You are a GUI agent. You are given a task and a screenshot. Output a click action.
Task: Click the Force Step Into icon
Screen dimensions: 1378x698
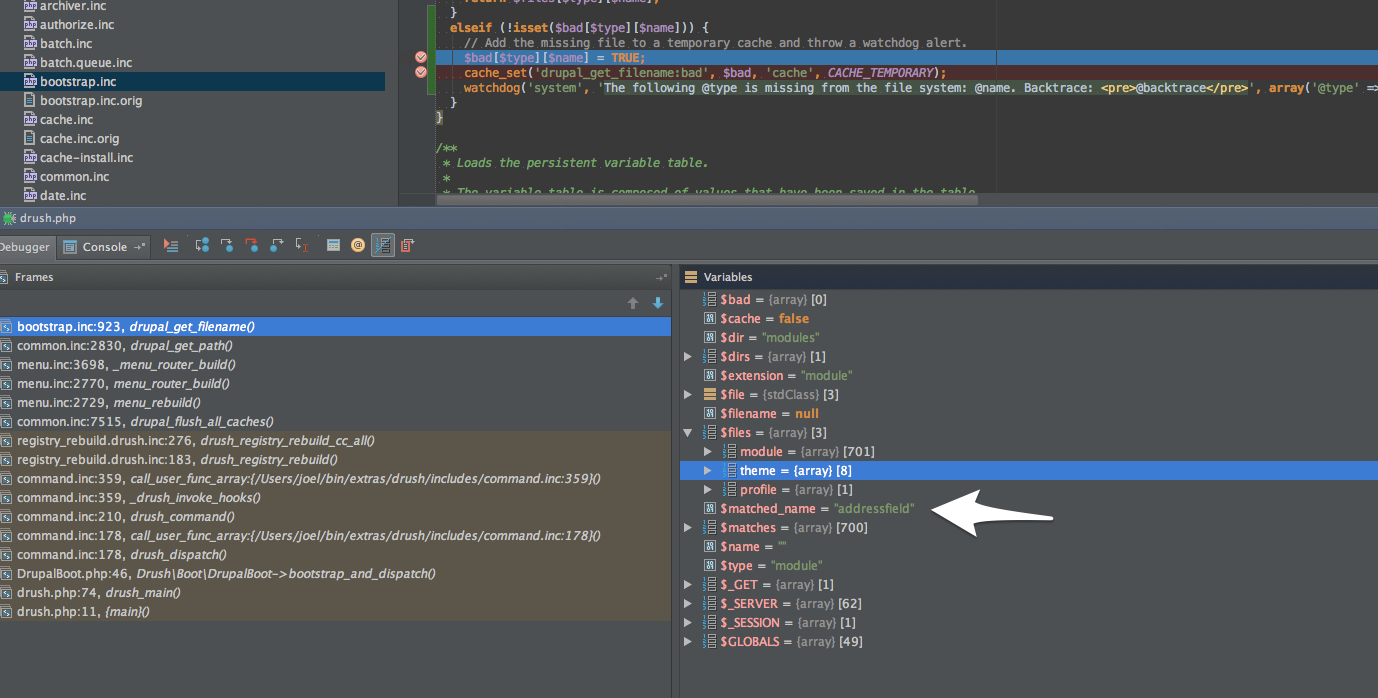point(252,245)
